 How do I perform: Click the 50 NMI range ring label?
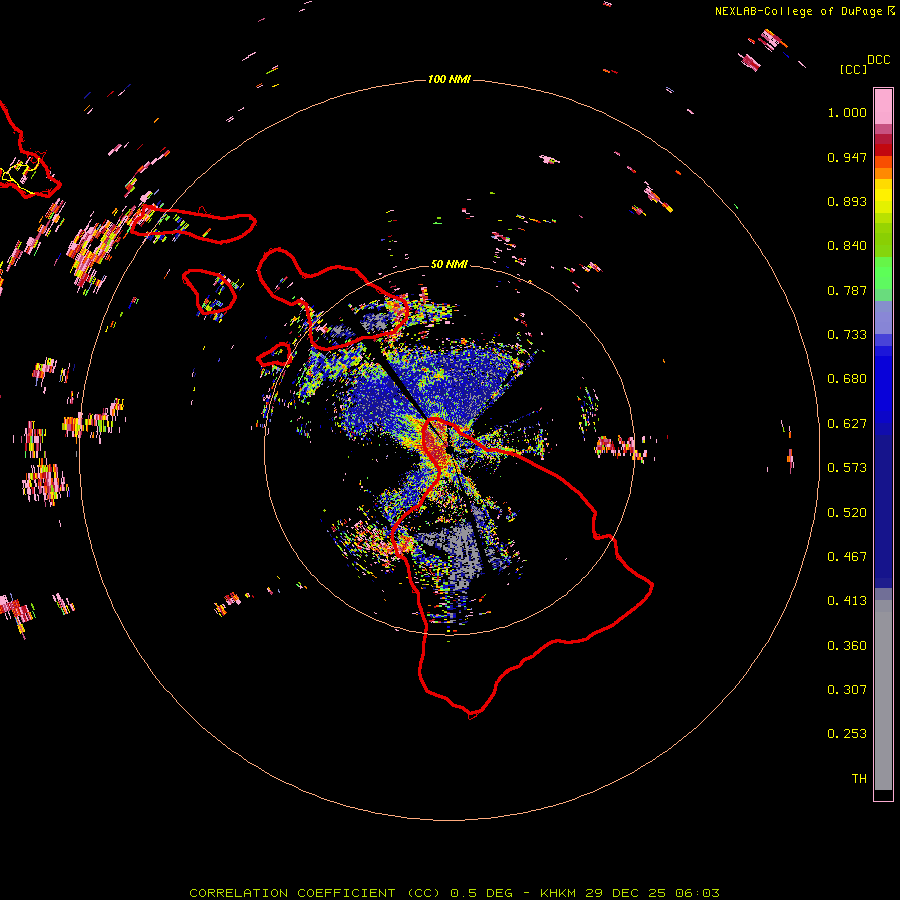[x=449, y=264]
